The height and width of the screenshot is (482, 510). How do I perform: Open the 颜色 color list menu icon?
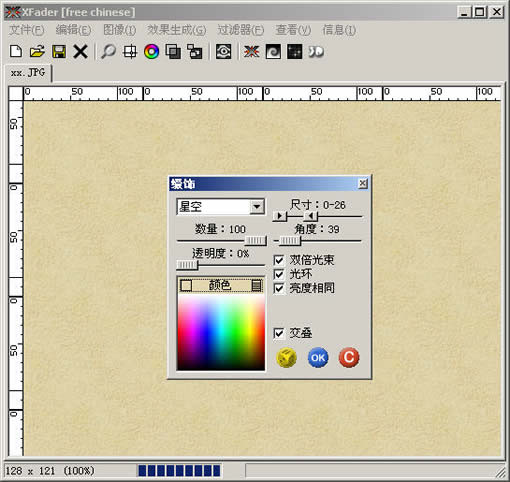click(256, 285)
